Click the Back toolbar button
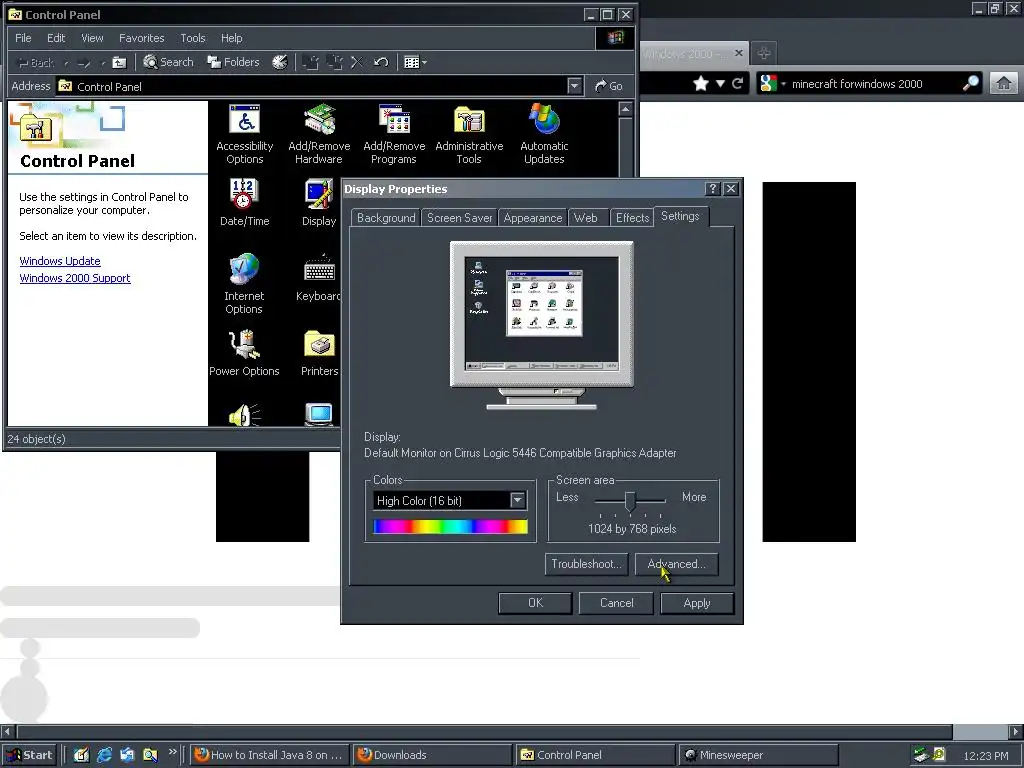1024x768 pixels. pos(36,63)
